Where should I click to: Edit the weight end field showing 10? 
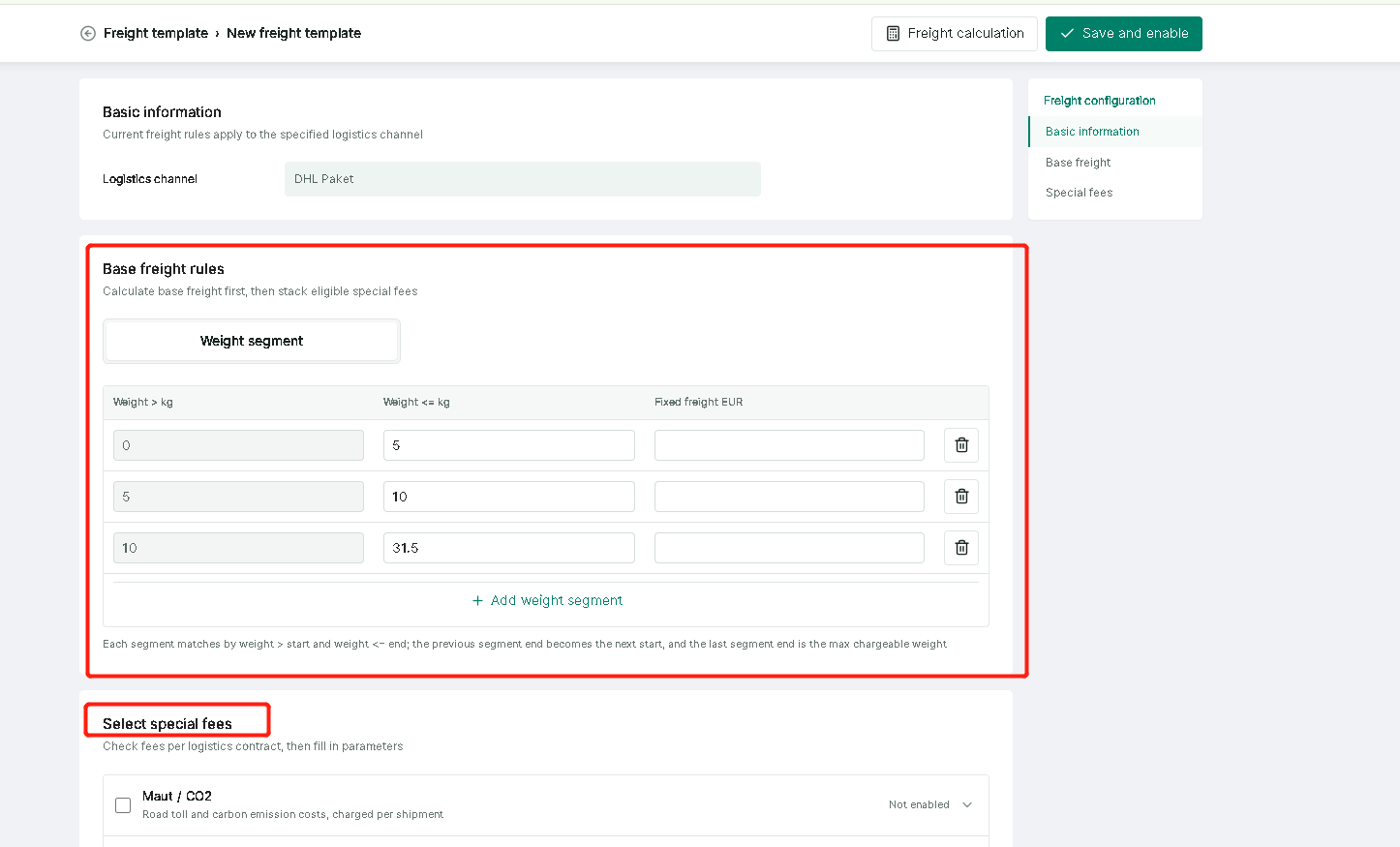[x=509, y=497]
